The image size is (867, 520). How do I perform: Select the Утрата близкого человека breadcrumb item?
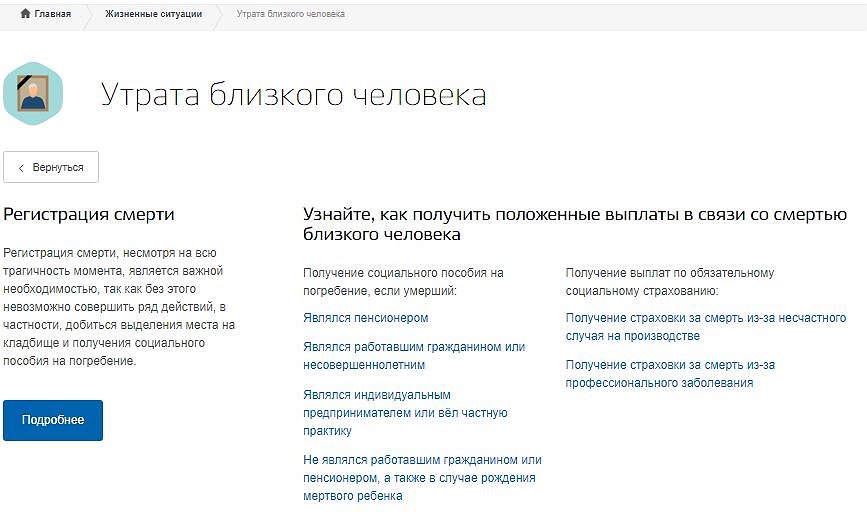(x=290, y=14)
